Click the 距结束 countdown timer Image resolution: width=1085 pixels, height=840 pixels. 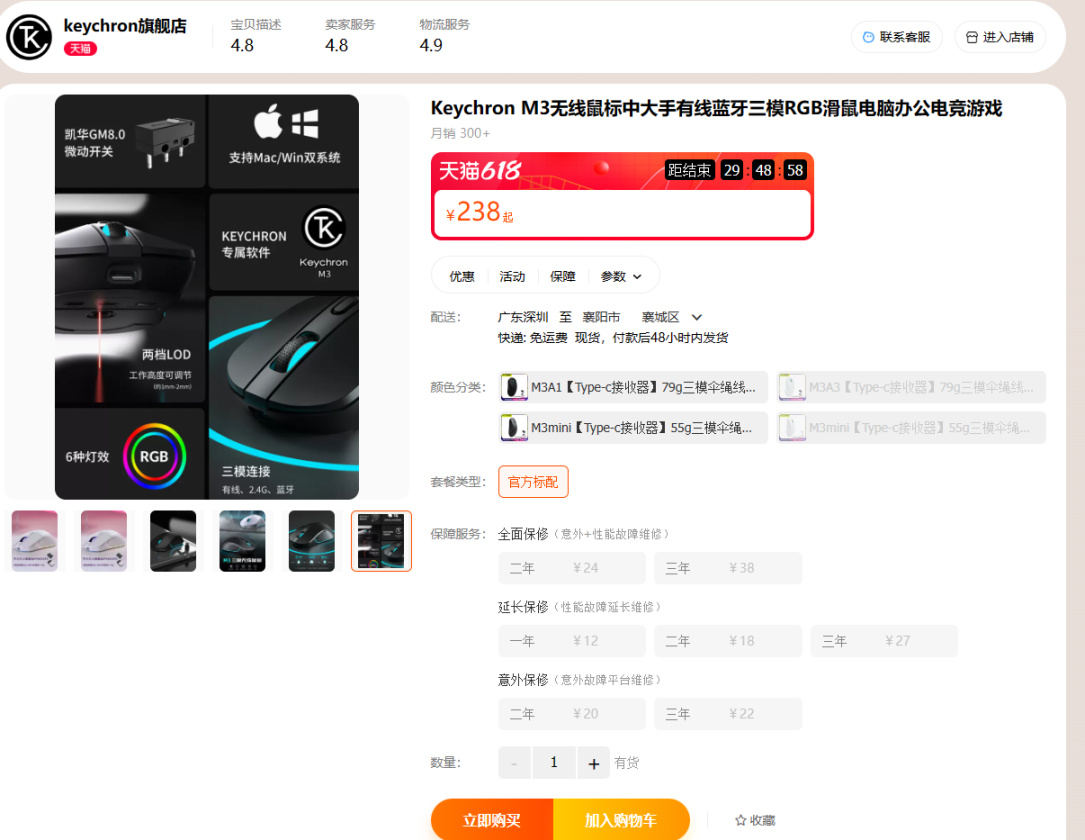(736, 170)
